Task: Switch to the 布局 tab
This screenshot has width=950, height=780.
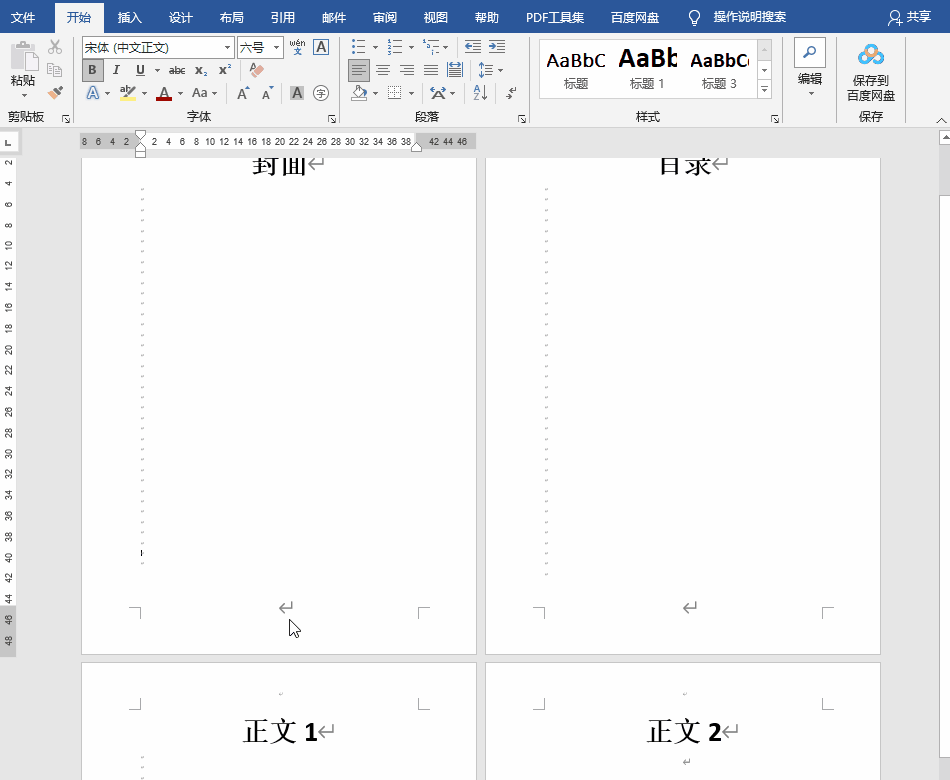Action: tap(231, 17)
